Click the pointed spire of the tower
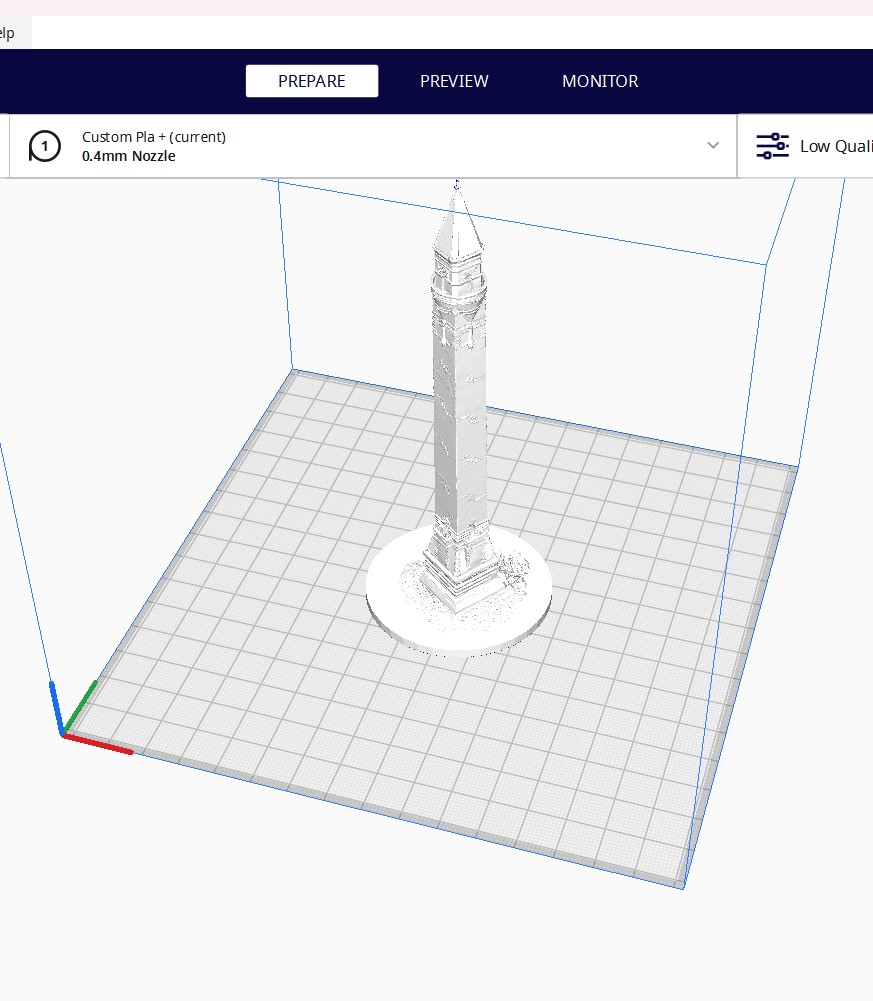Screen dimensions: 873x1001 457,225
